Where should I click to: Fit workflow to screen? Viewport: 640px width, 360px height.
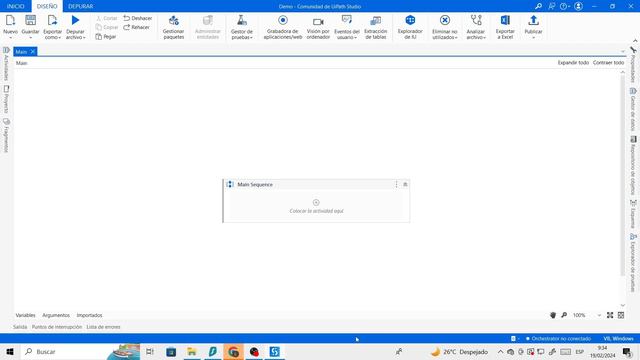[x=610, y=315]
